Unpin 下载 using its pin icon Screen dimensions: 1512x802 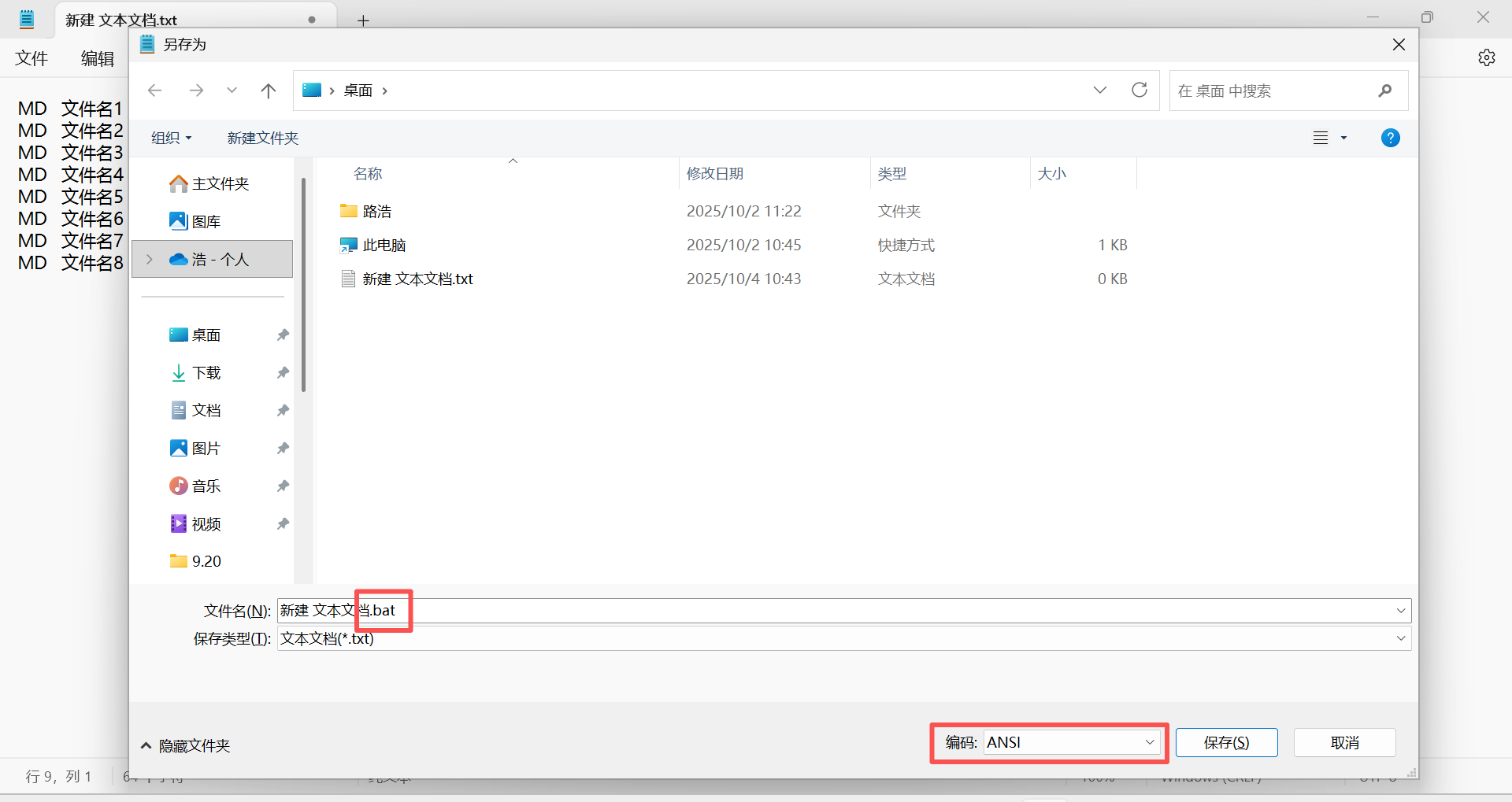click(283, 372)
